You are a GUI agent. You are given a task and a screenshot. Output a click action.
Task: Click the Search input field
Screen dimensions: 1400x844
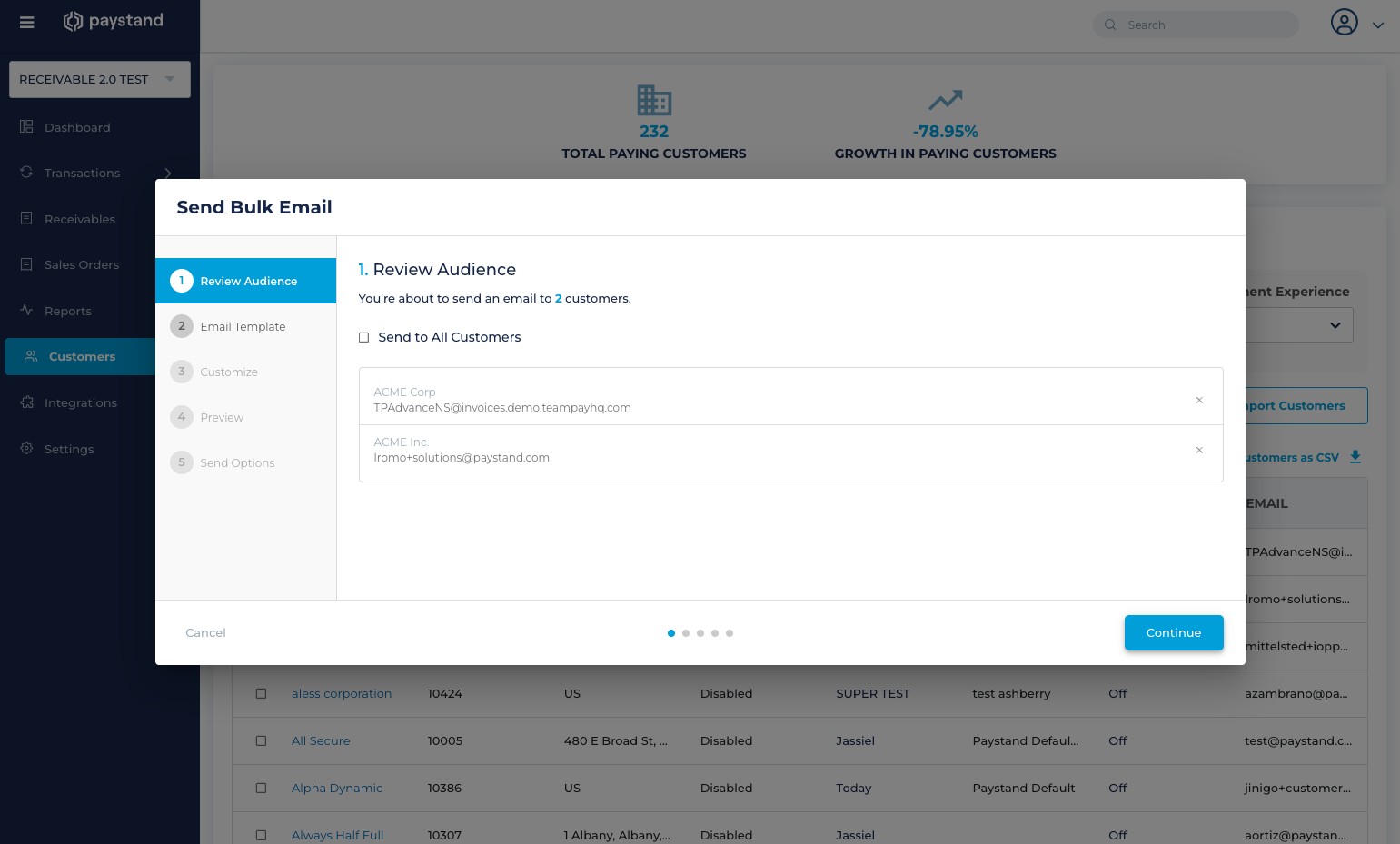[x=1196, y=25]
